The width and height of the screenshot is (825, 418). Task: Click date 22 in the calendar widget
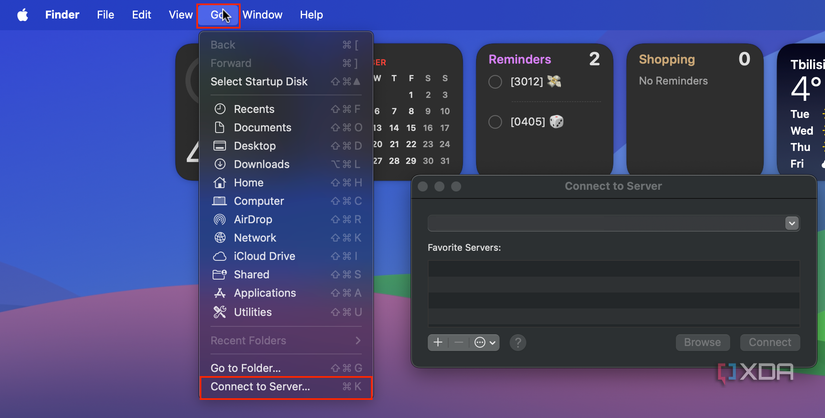point(411,144)
